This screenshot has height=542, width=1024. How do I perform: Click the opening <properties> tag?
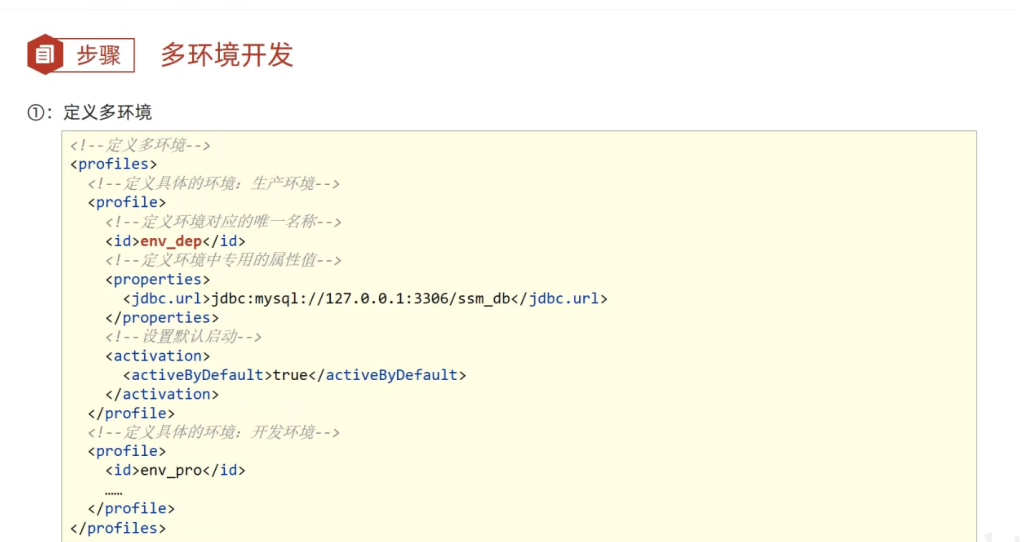(x=158, y=279)
